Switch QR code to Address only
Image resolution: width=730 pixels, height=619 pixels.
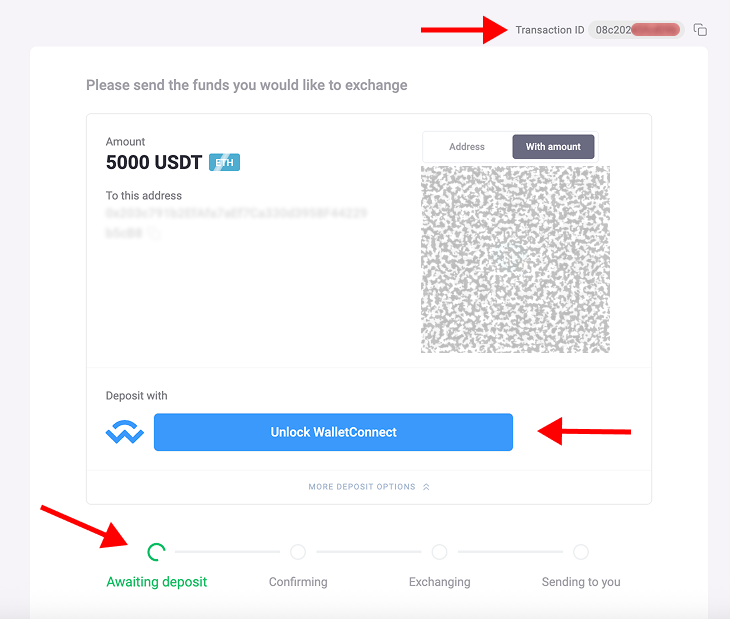click(x=467, y=147)
